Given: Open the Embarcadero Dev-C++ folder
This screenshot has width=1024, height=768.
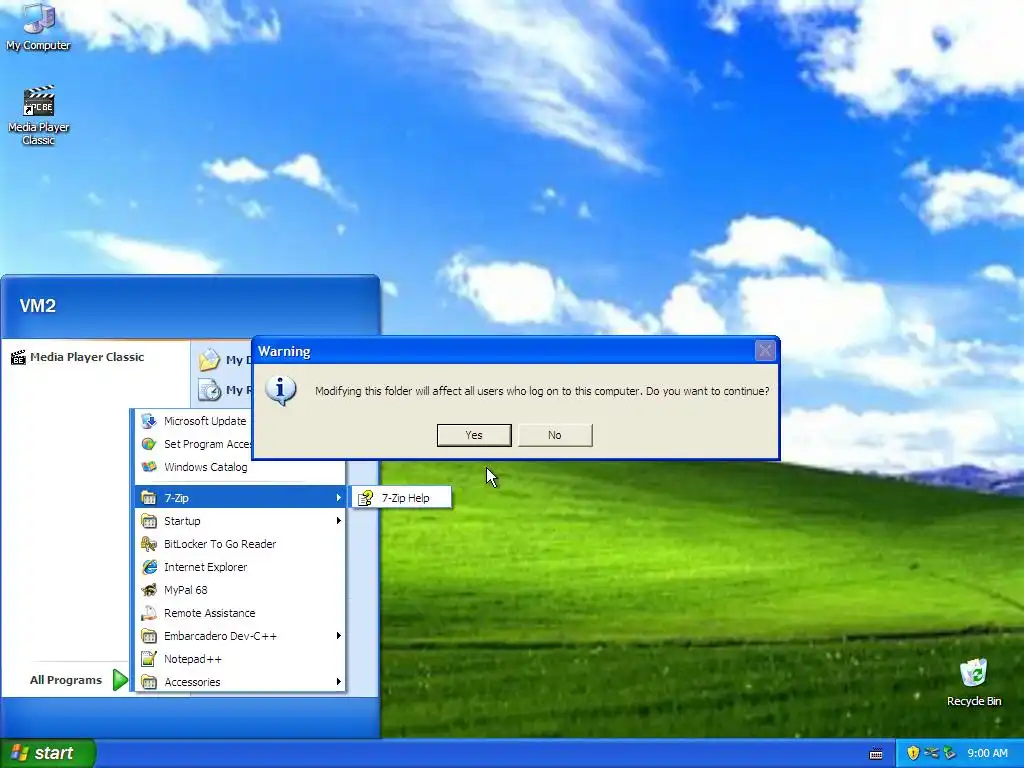Looking at the screenshot, I should 240,636.
